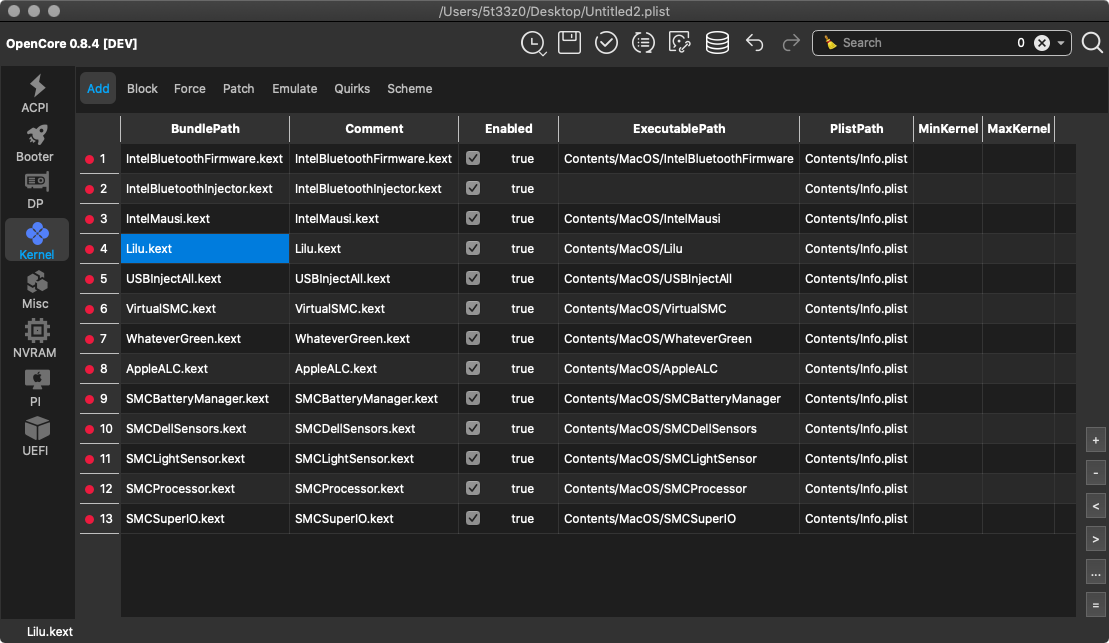
Task: Clear the search field with X icon
Action: pyautogui.click(x=1042, y=43)
